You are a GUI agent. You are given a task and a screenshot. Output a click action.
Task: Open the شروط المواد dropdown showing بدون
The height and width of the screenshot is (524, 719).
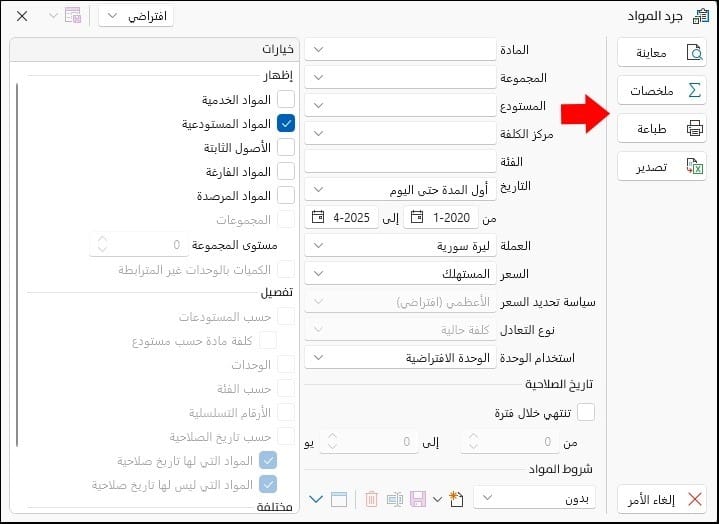coord(534,498)
